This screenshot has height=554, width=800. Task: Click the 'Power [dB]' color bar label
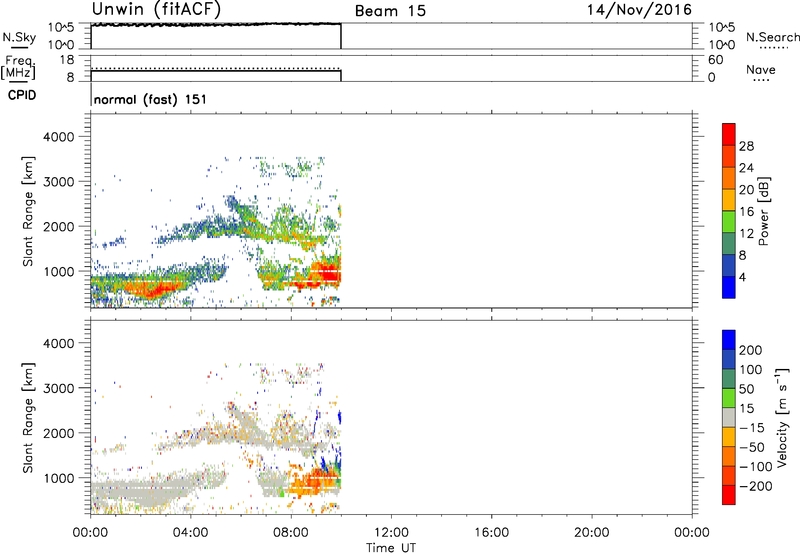pyautogui.click(x=763, y=211)
